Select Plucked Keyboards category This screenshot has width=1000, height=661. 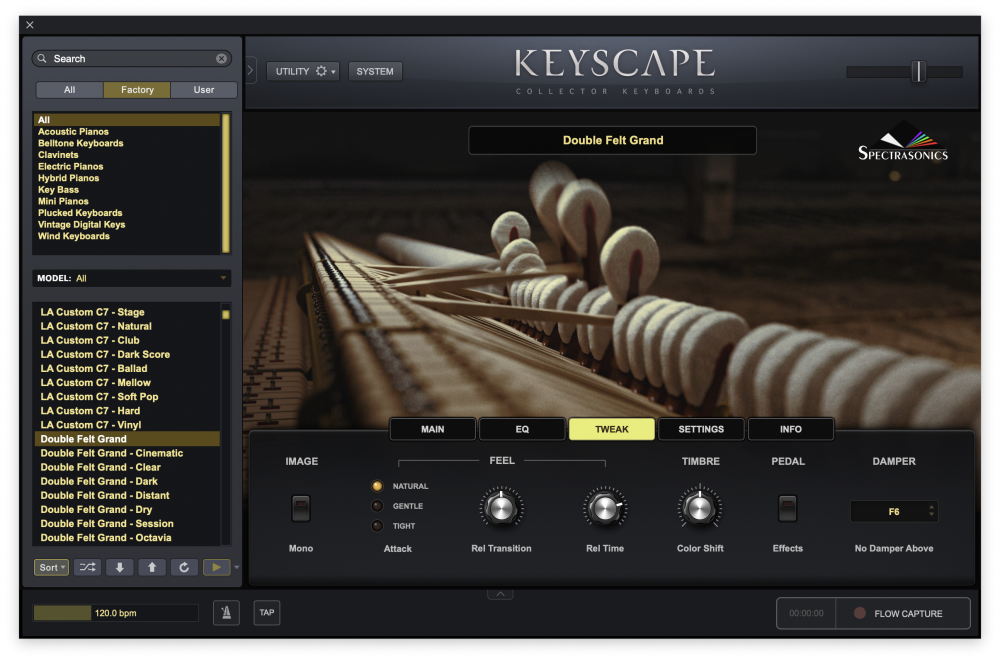pyautogui.click(x=80, y=212)
